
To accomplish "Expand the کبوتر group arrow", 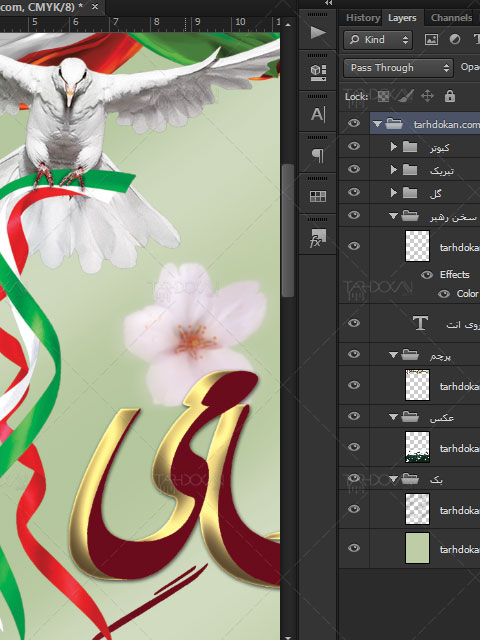I will click(x=393, y=146).
